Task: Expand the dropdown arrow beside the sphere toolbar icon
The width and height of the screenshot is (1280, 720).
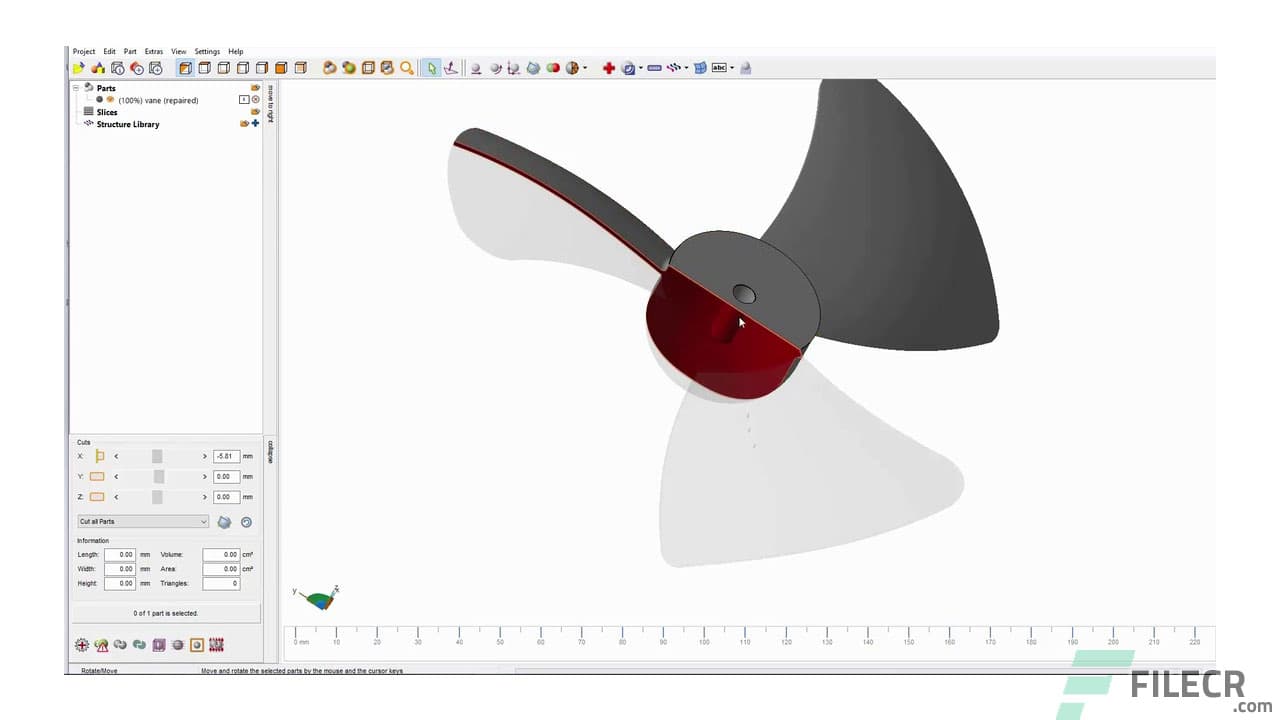Action: [585, 68]
